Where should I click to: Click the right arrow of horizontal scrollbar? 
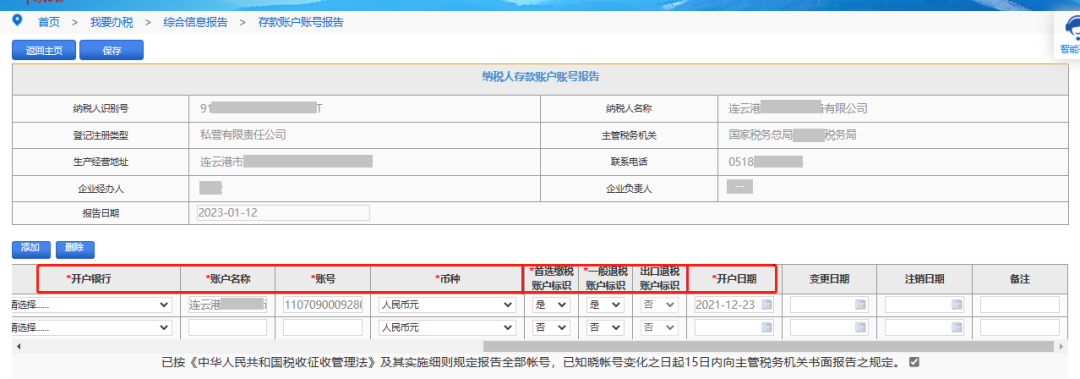point(1061,346)
